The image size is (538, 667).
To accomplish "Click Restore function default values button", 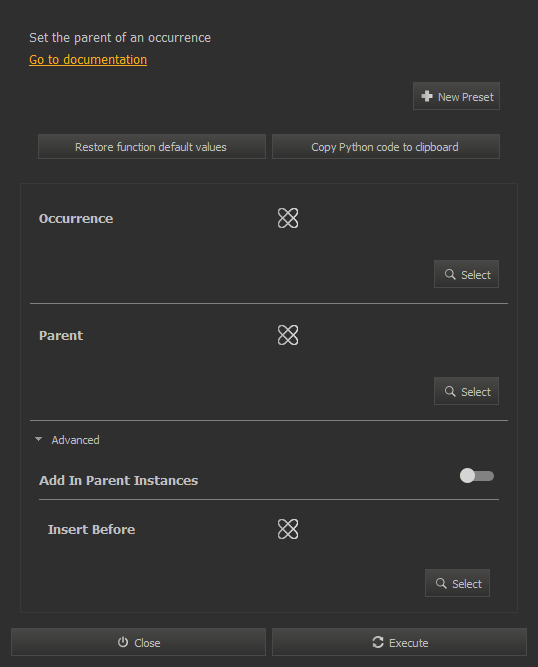I will tap(152, 147).
